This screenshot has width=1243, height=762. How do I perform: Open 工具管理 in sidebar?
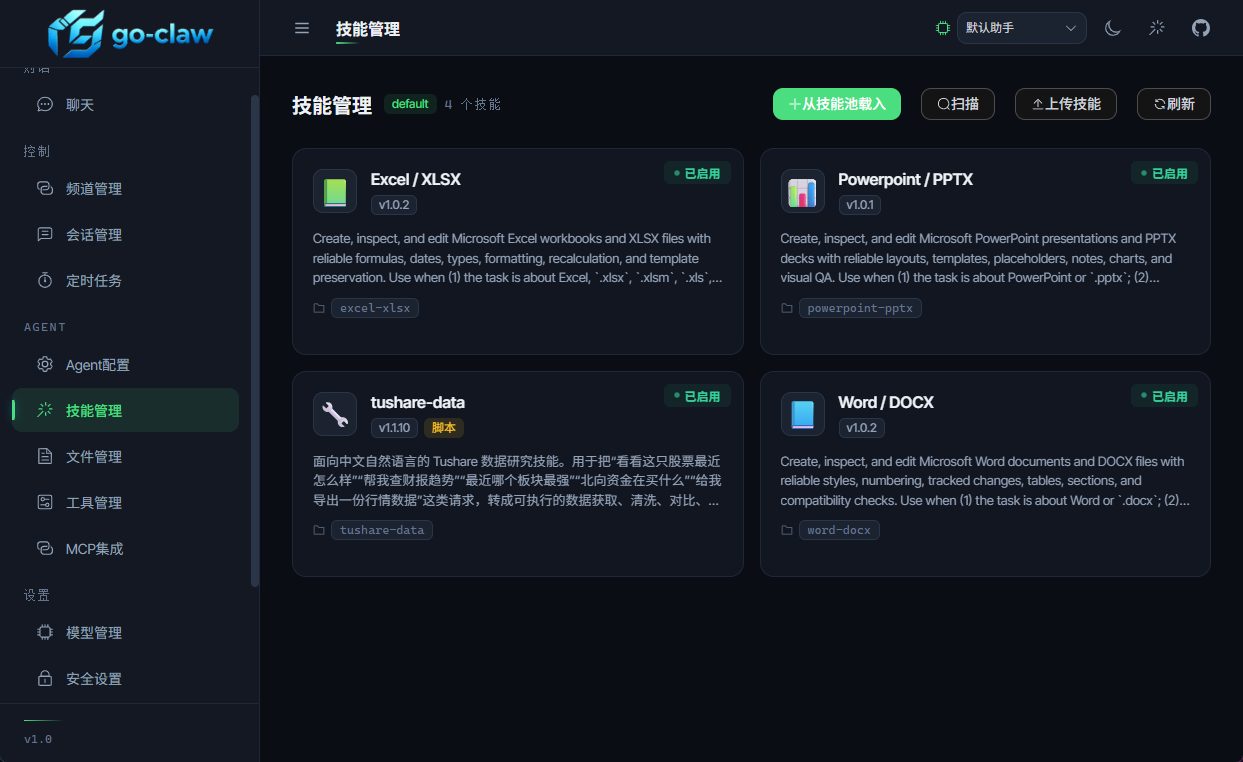(x=125, y=502)
